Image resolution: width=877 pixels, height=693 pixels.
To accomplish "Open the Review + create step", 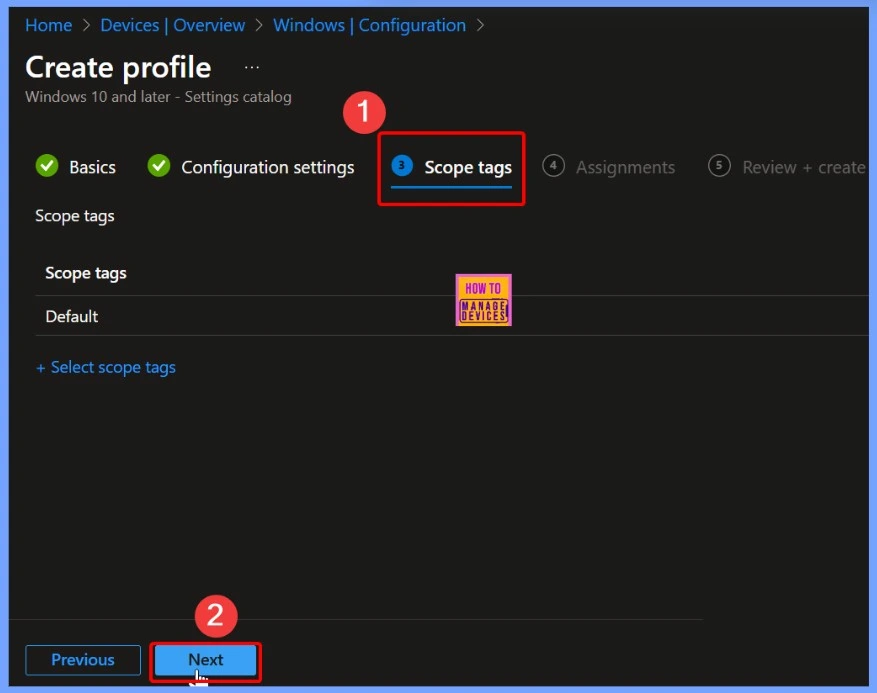I will pos(803,167).
